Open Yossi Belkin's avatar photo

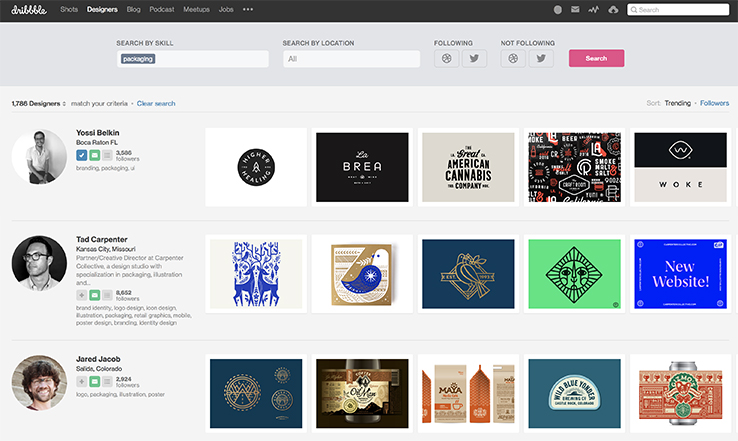coord(39,157)
